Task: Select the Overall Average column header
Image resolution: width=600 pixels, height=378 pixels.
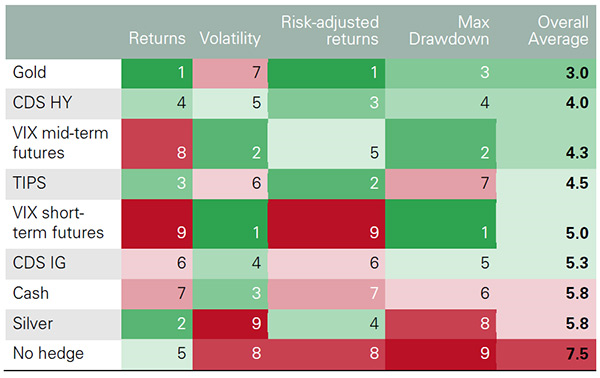Action: (558, 30)
